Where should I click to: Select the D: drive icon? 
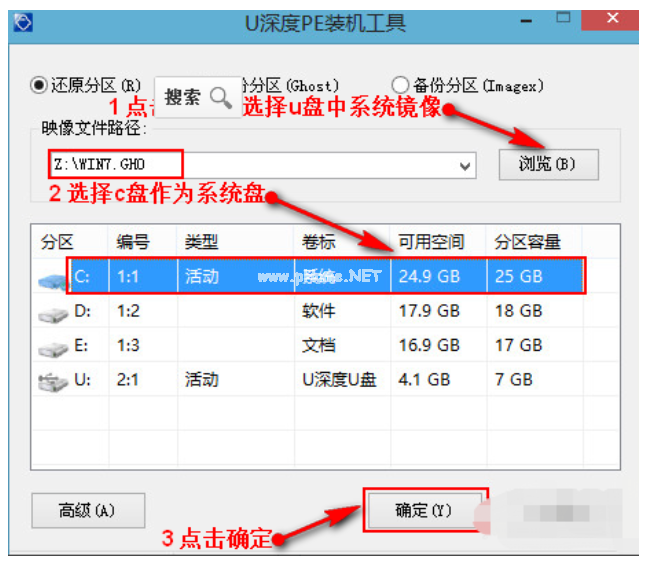50,313
